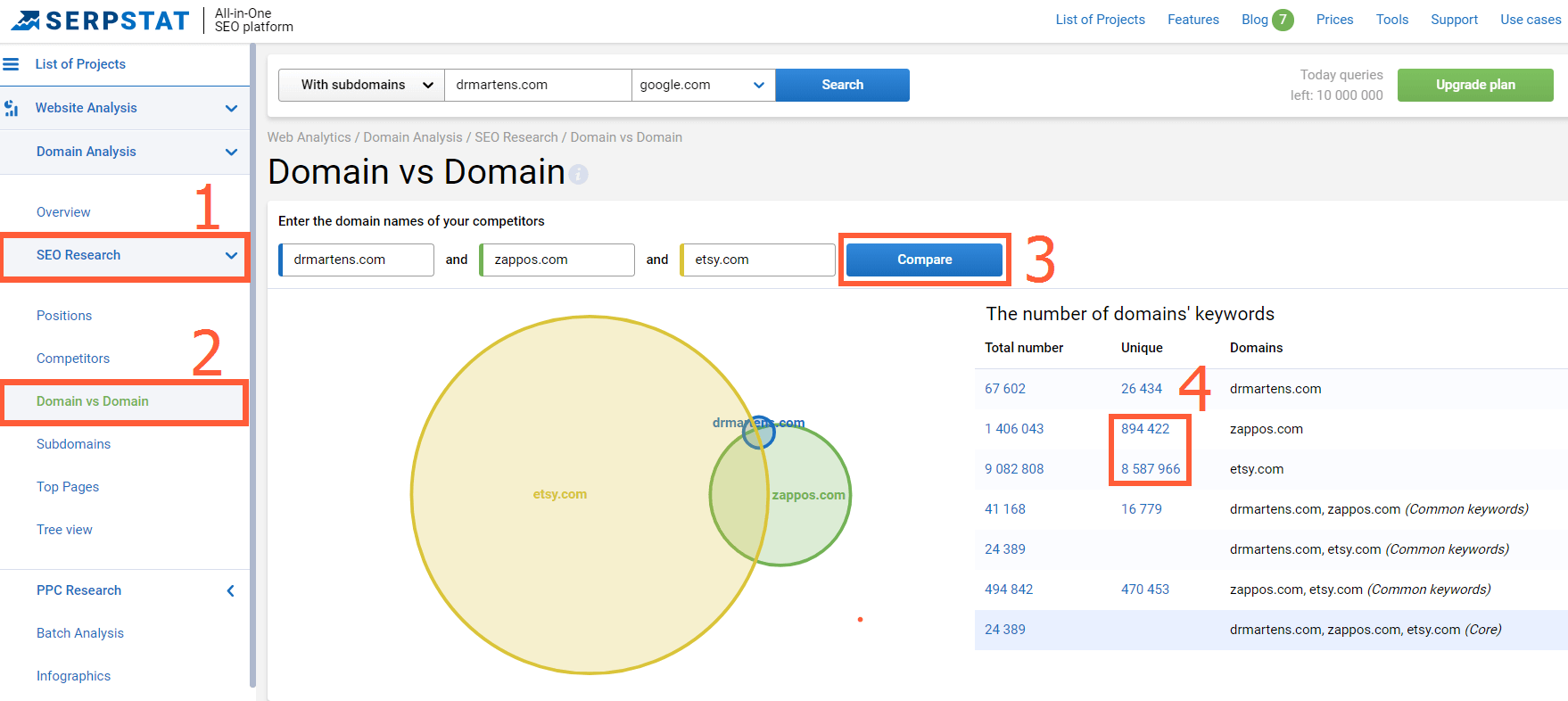This screenshot has width=1568, height=701.
Task: Open the Competitors sidebar link
Action: 73,359
